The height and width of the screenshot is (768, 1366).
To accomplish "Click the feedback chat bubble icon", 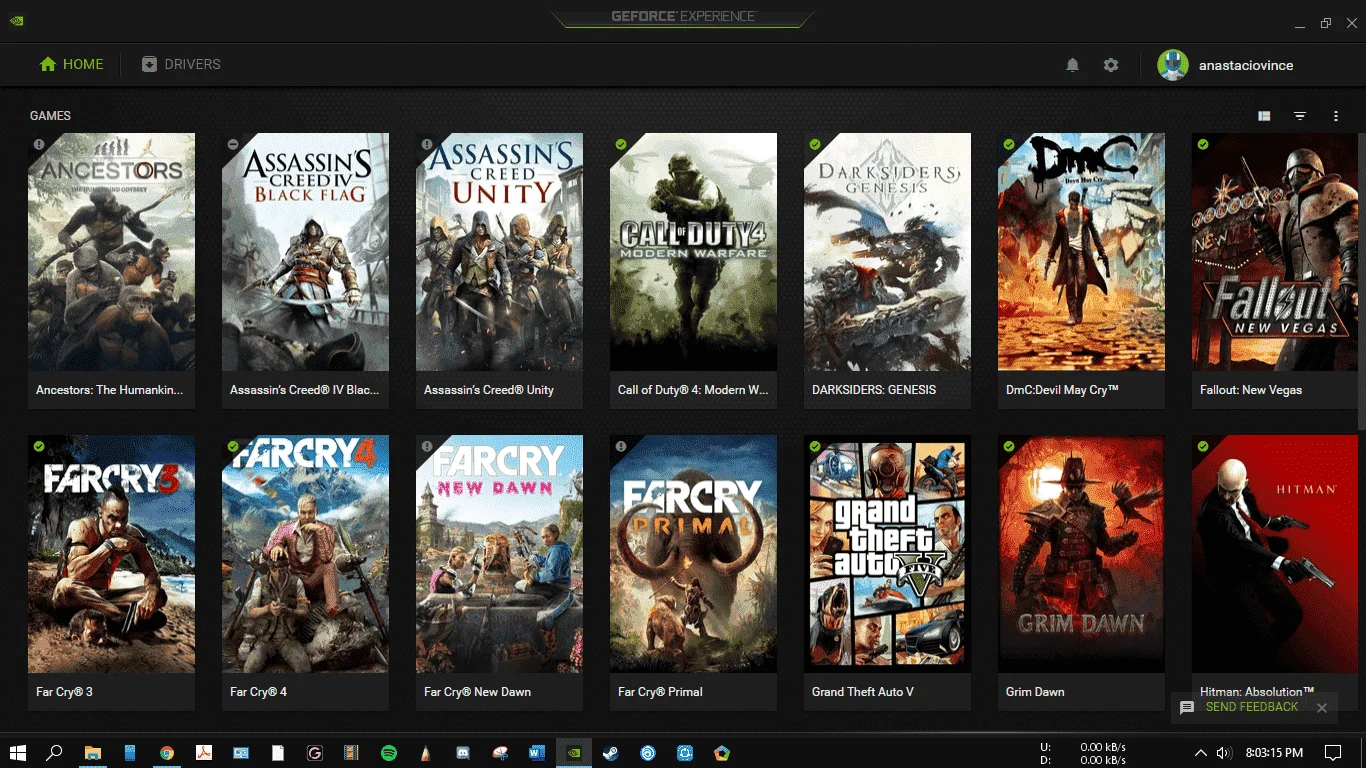I will pos(1187,708).
